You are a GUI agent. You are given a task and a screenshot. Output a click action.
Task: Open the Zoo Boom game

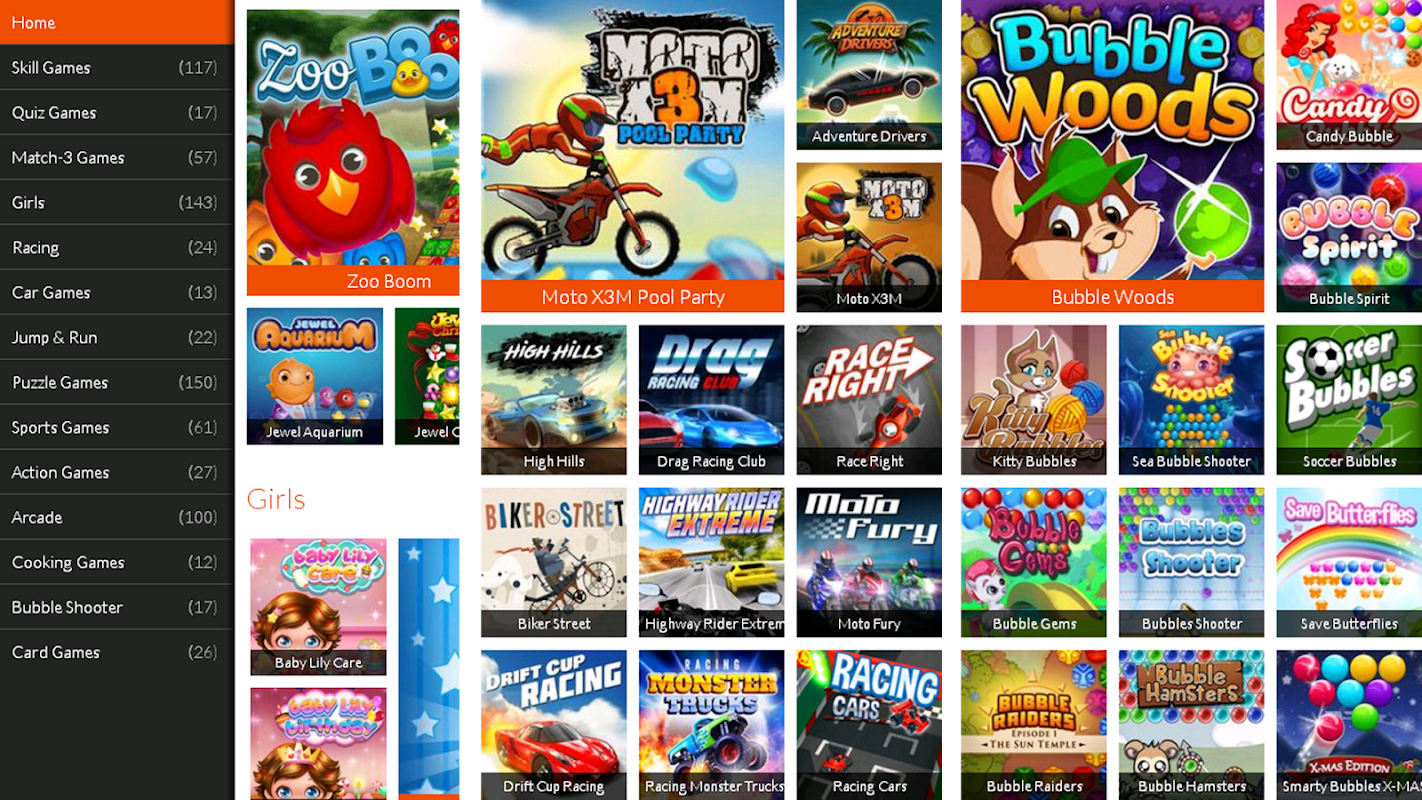[353, 152]
